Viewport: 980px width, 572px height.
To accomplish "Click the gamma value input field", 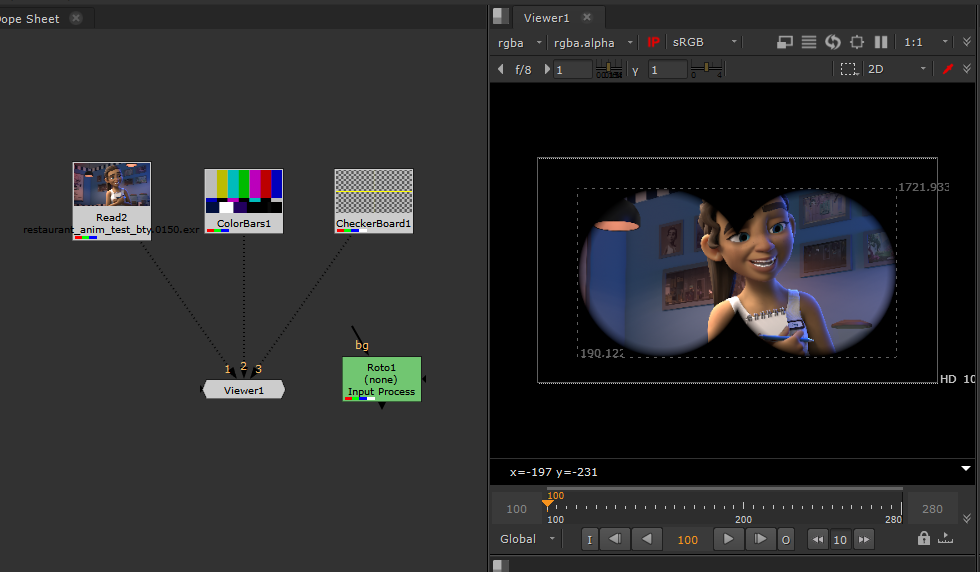I will click(668, 69).
